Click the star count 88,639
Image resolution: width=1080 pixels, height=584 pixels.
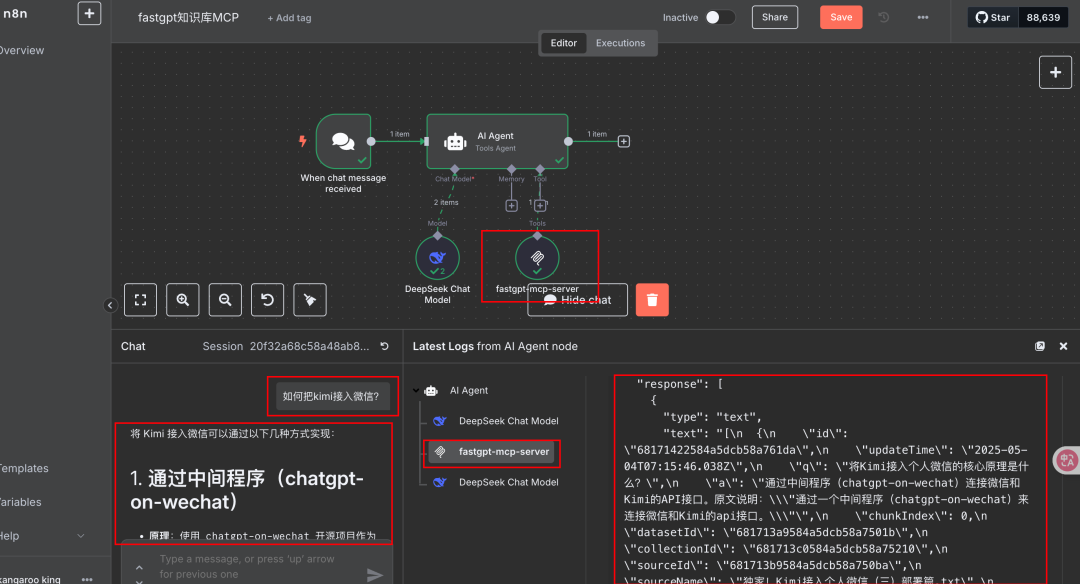click(1043, 17)
